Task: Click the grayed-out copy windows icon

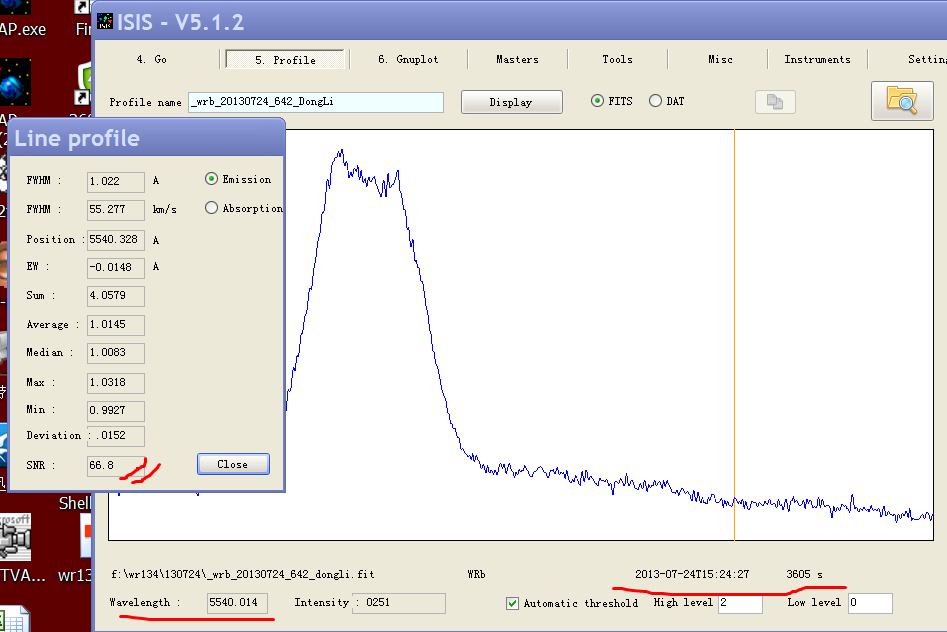Action: (x=774, y=101)
